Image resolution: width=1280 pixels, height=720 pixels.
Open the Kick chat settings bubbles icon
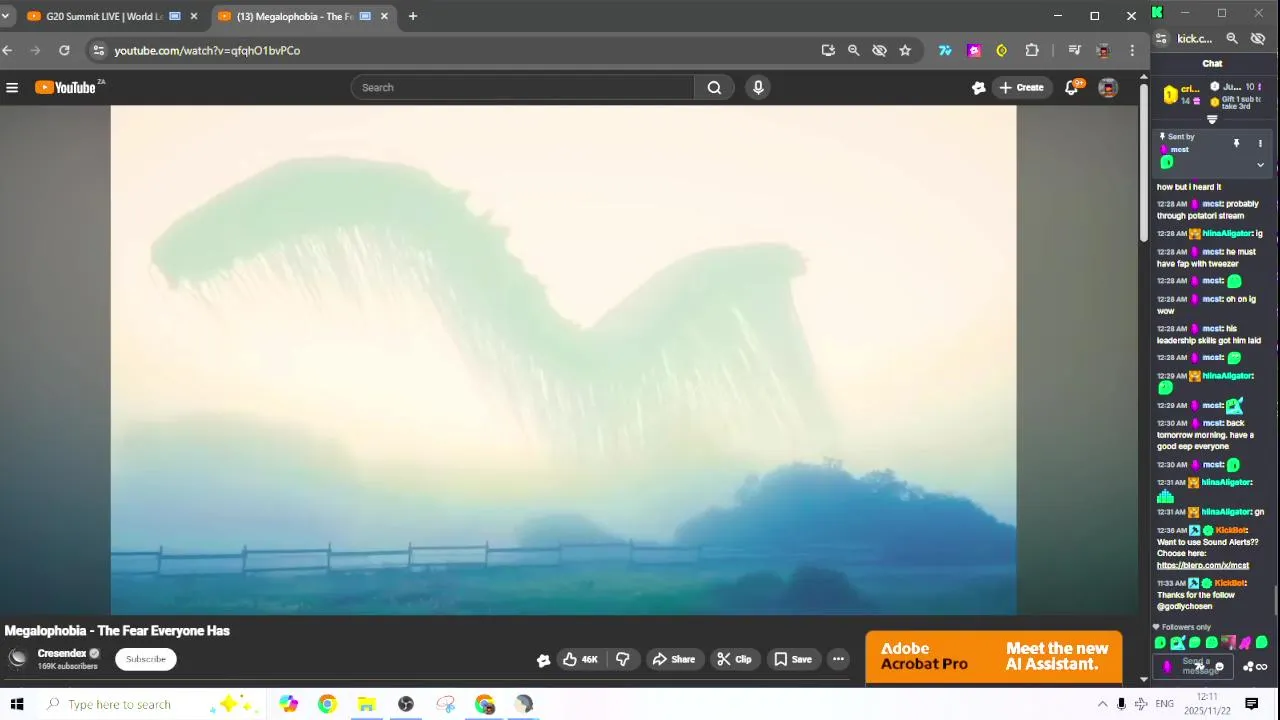[x=1248, y=667]
